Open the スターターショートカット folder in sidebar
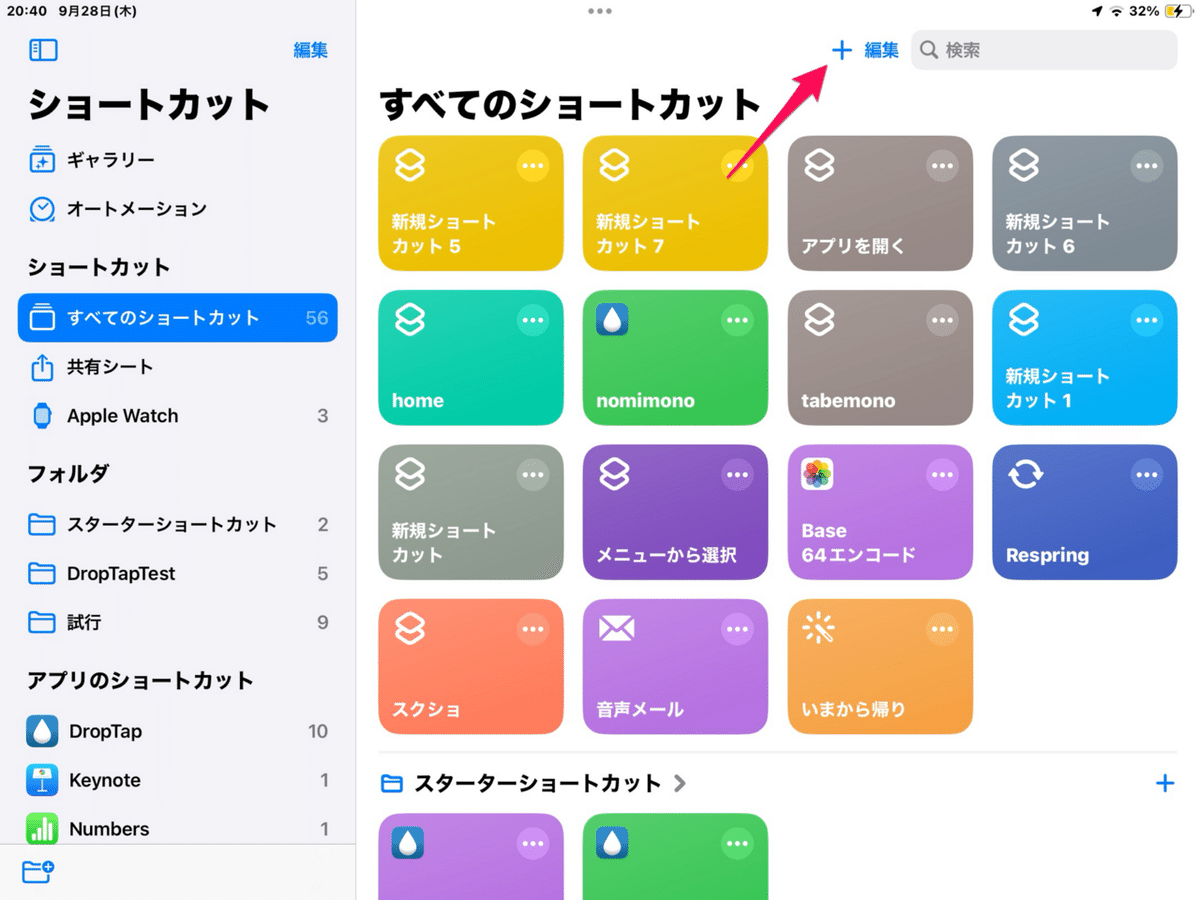 178,524
